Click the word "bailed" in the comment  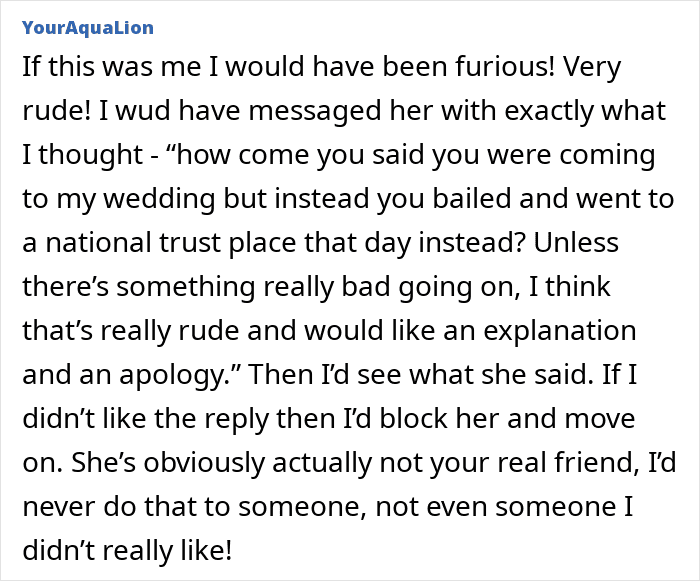point(491,197)
